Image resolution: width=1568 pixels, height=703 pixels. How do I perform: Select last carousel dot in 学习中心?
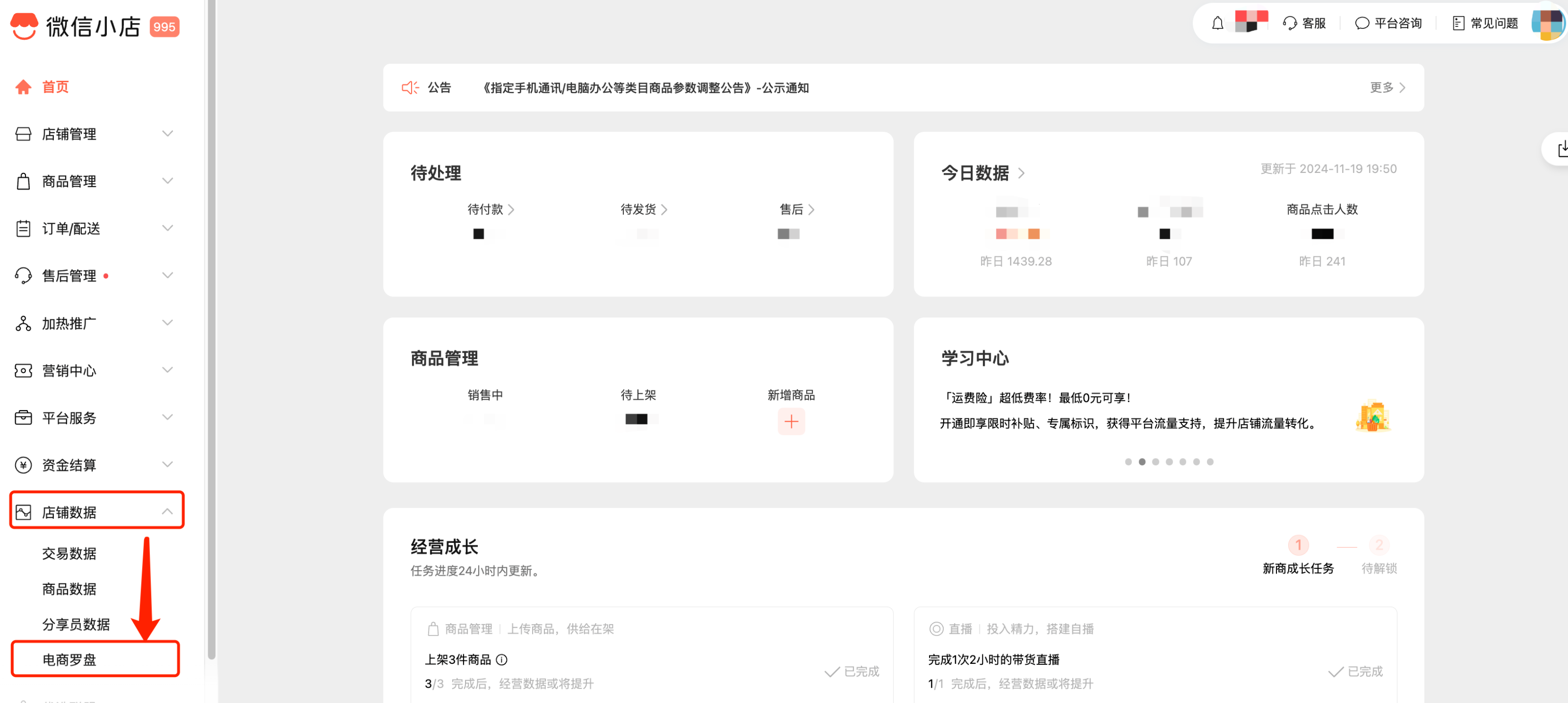pyautogui.click(x=1210, y=461)
